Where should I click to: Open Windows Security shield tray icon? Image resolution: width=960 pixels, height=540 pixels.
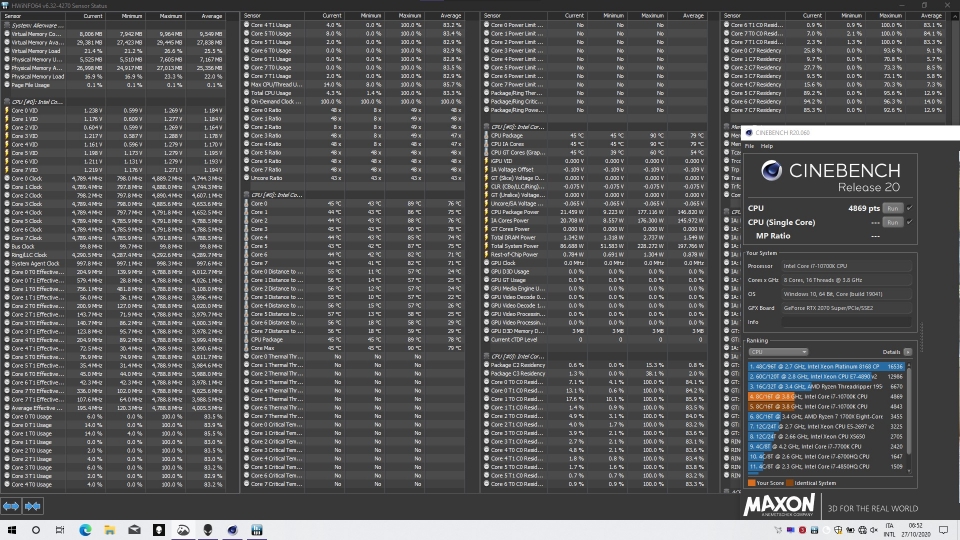click(x=838, y=530)
